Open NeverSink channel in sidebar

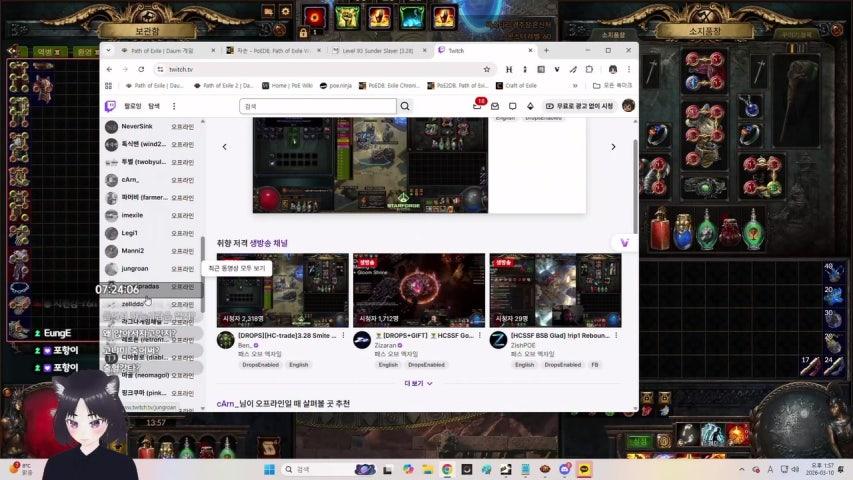152,126
